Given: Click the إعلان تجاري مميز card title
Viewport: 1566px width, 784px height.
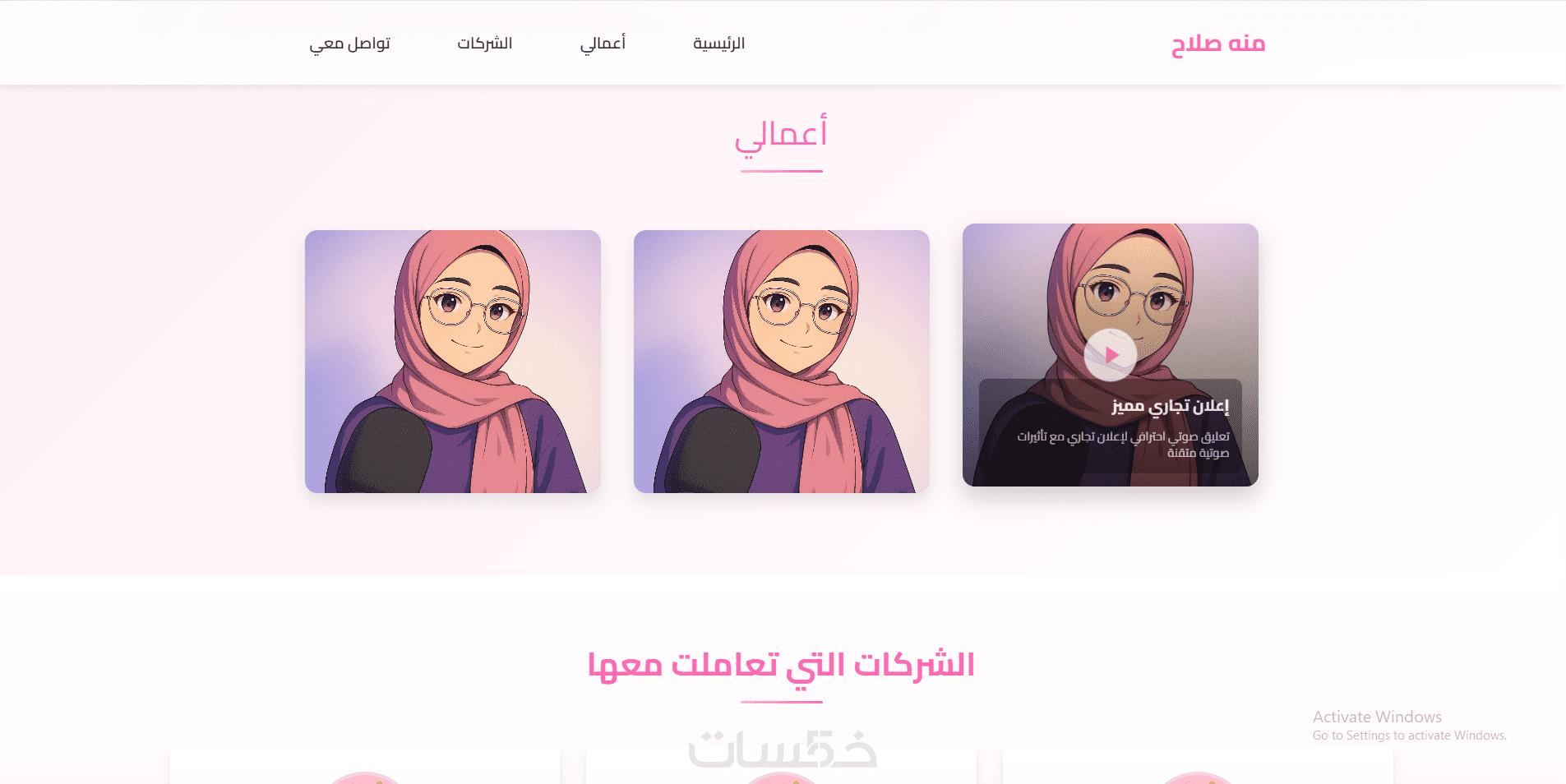Looking at the screenshot, I should point(1171,406).
